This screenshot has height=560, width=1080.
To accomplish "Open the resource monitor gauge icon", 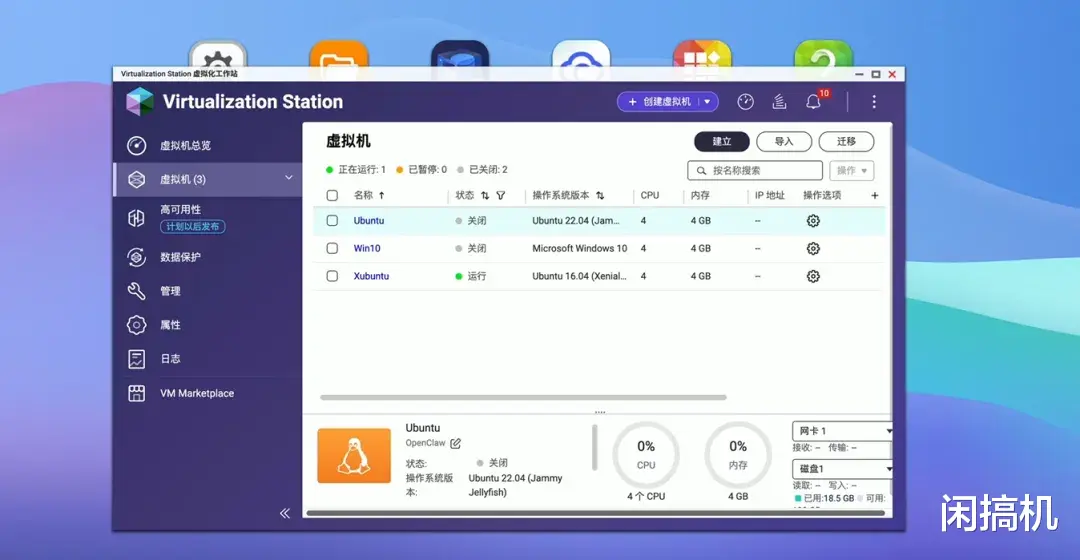I will [x=745, y=102].
